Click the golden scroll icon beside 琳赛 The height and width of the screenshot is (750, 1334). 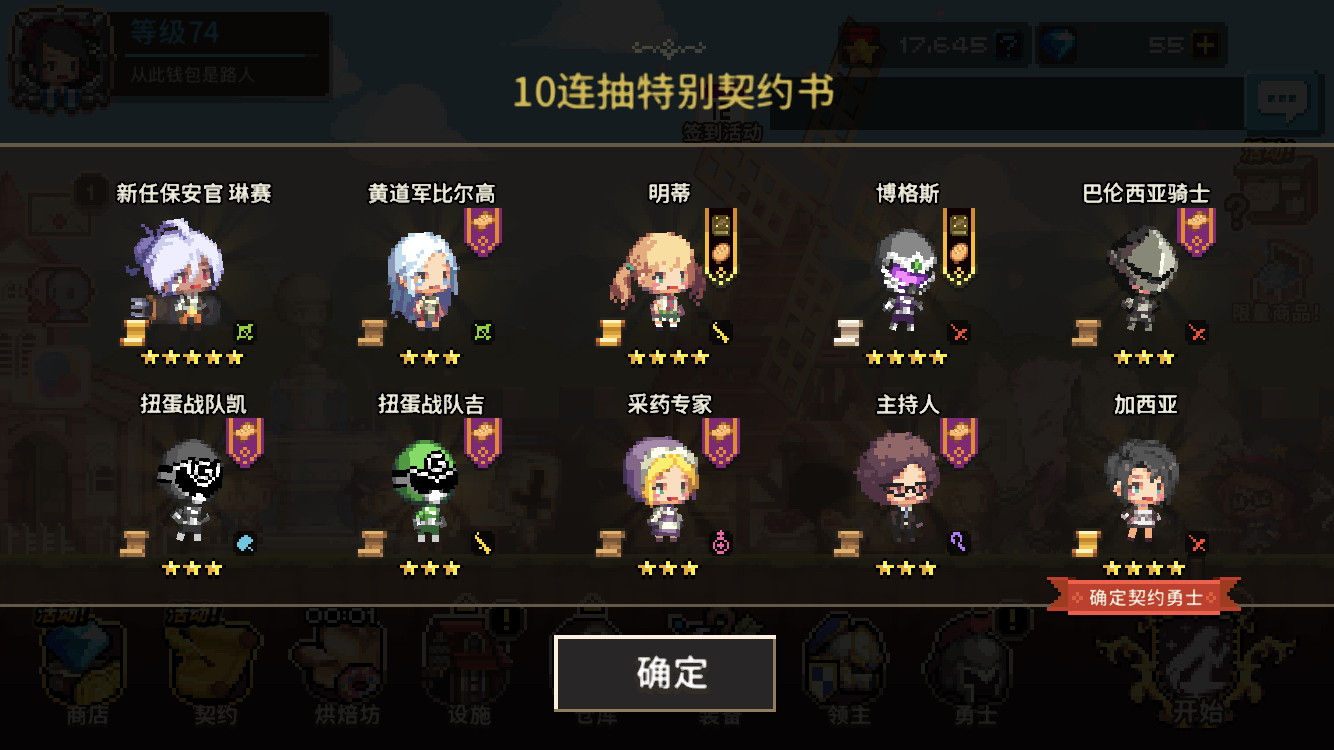coord(134,333)
